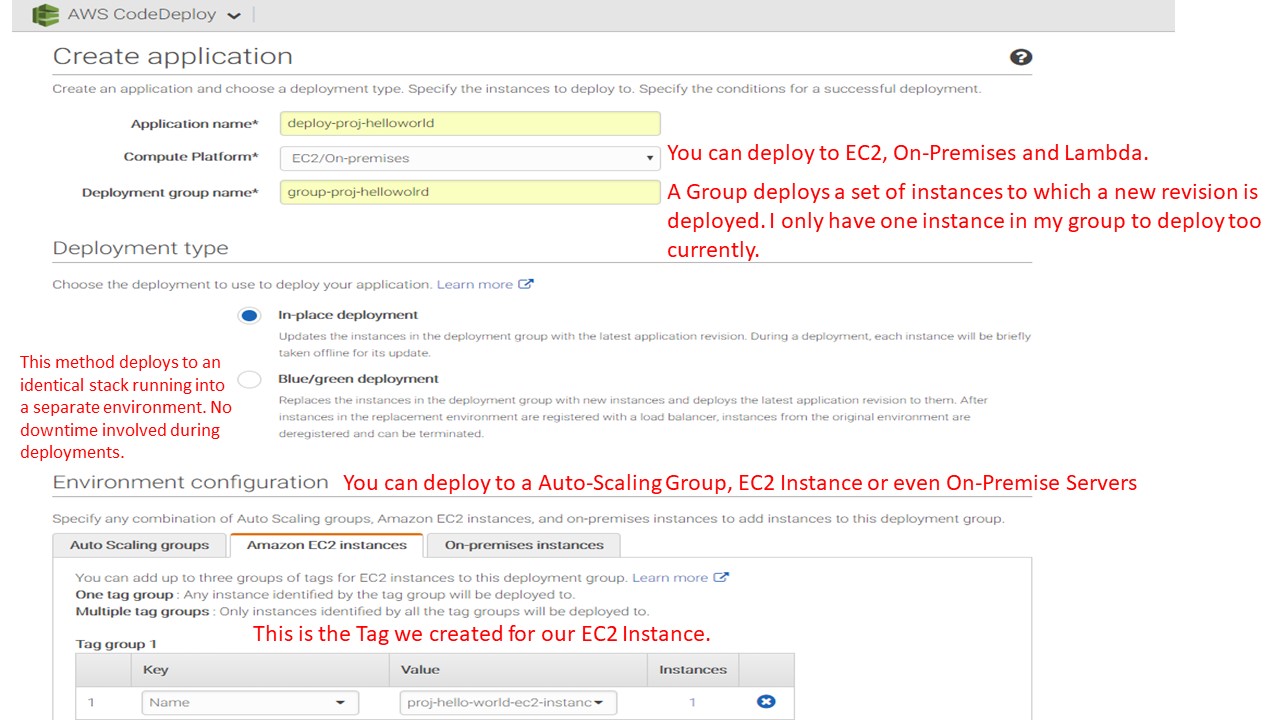The height and width of the screenshot is (720, 1280).
Task: Click external link icon beside tag groups Learn more
Action: [x=721, y=577]
